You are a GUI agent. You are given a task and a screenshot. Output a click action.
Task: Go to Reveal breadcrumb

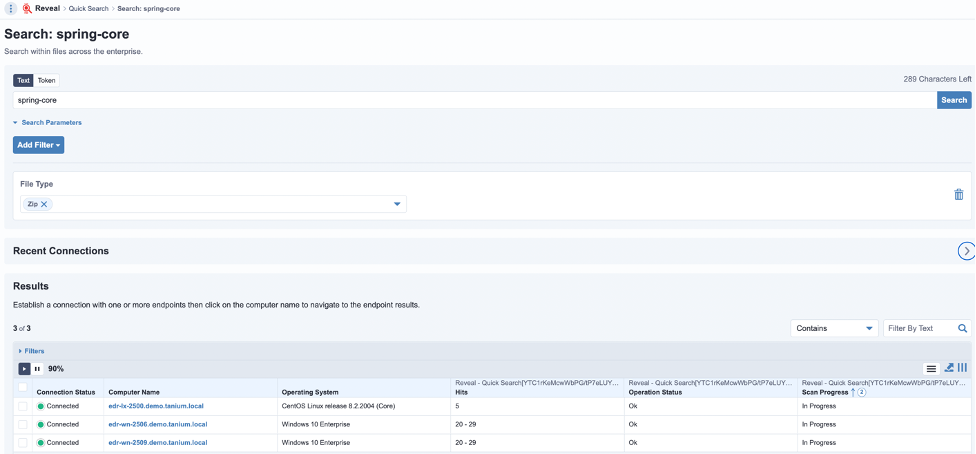point(47,9)
